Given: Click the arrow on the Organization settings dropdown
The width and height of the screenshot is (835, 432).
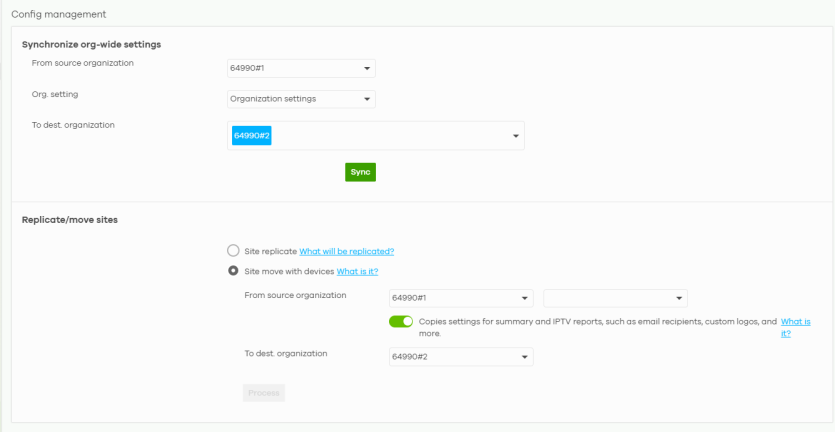Looking at the screenshot, I should [x=367, y=99].
